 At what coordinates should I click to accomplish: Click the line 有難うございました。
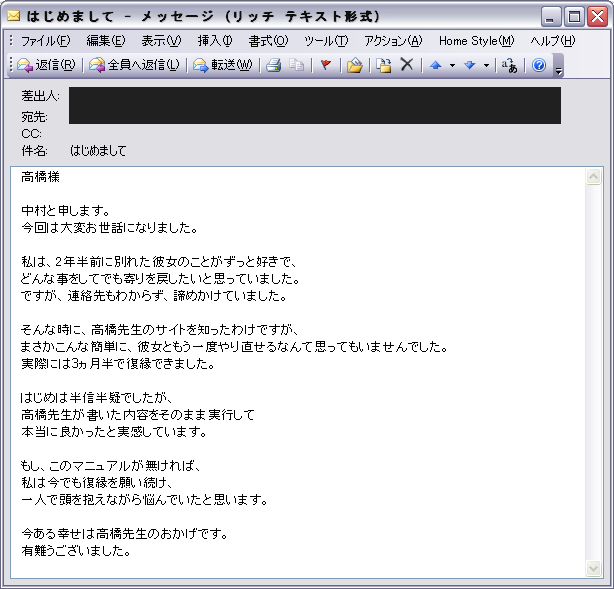pos(76,551)
